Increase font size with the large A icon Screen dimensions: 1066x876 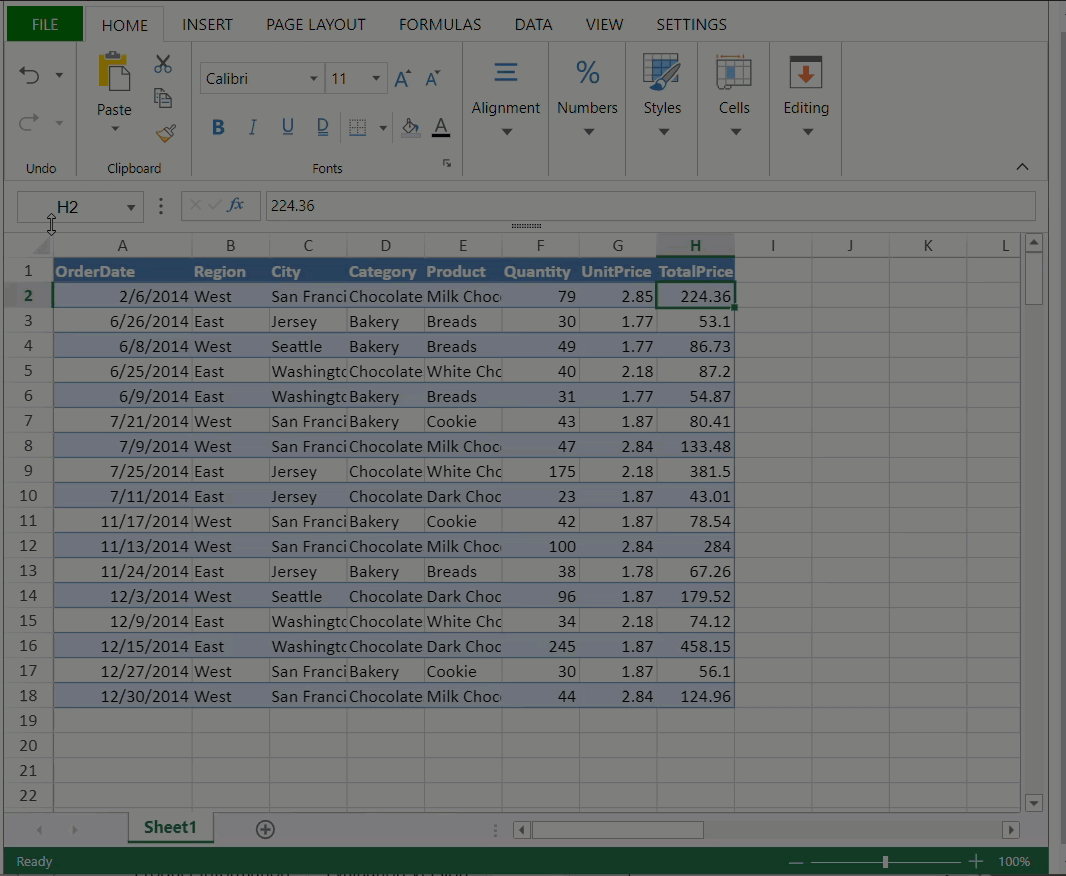[402, 79]
